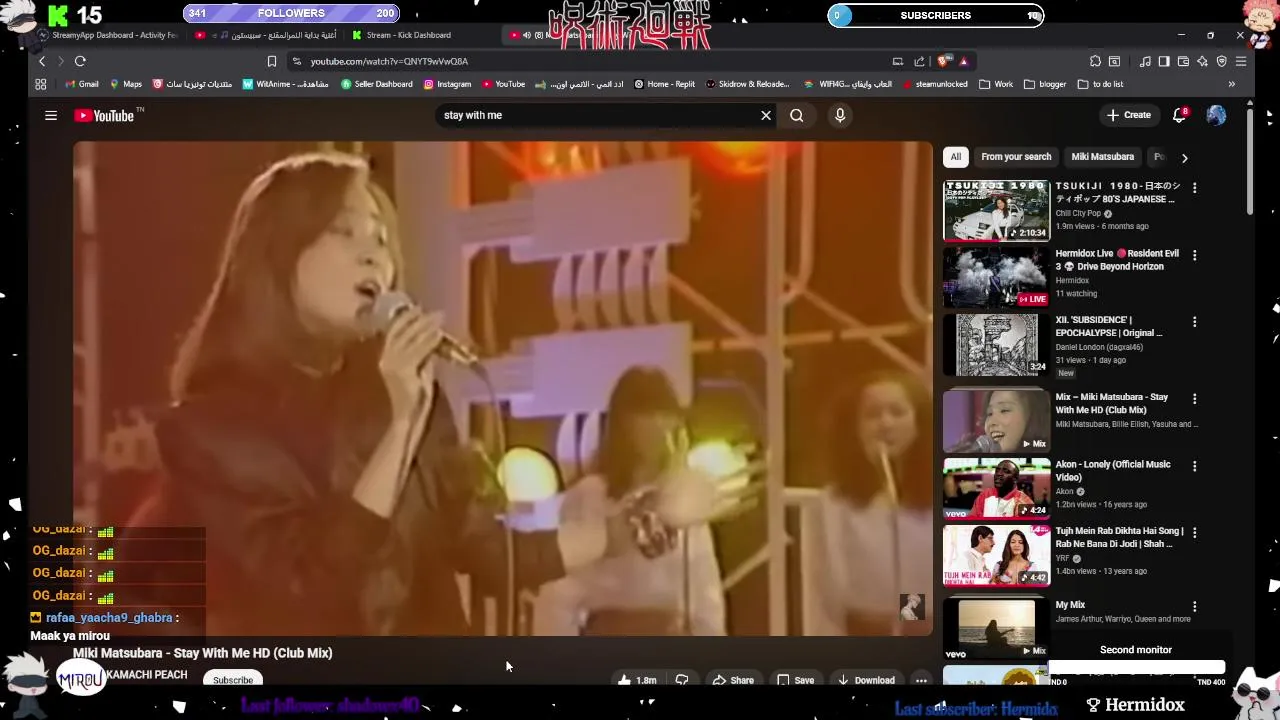Bookmark this page using bookmark icon

point(271,61)
